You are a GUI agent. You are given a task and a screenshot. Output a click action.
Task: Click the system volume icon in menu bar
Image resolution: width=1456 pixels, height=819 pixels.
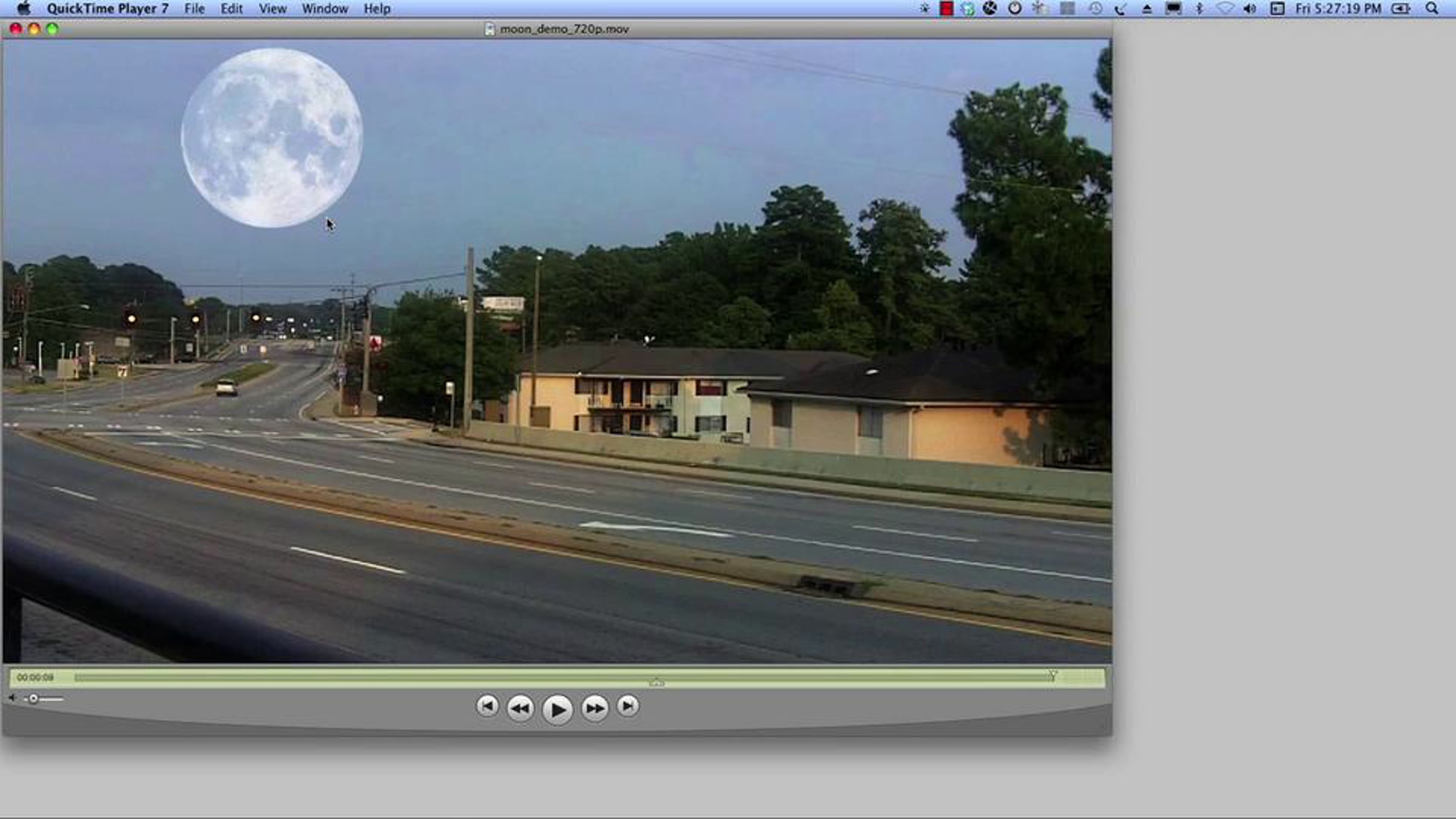[x=1249, y=8]
